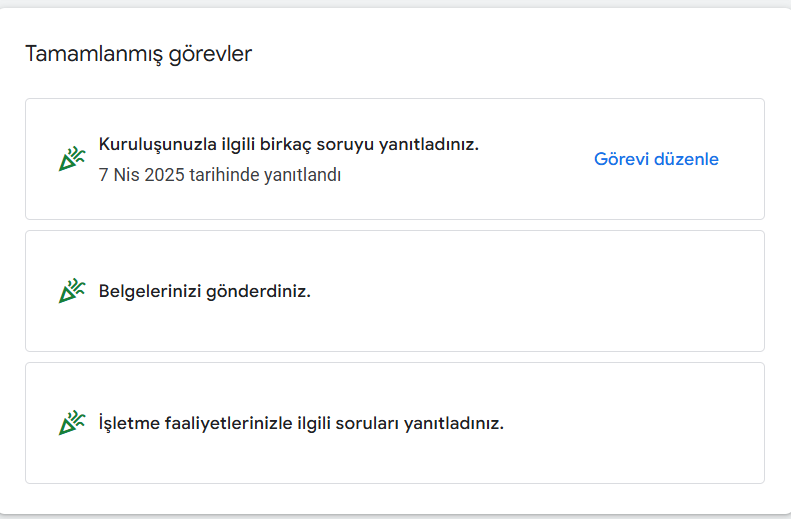791x519 pixels.
Task: Click the Tamamlanmış görevler heading
Action: click(x=138, y=54)
